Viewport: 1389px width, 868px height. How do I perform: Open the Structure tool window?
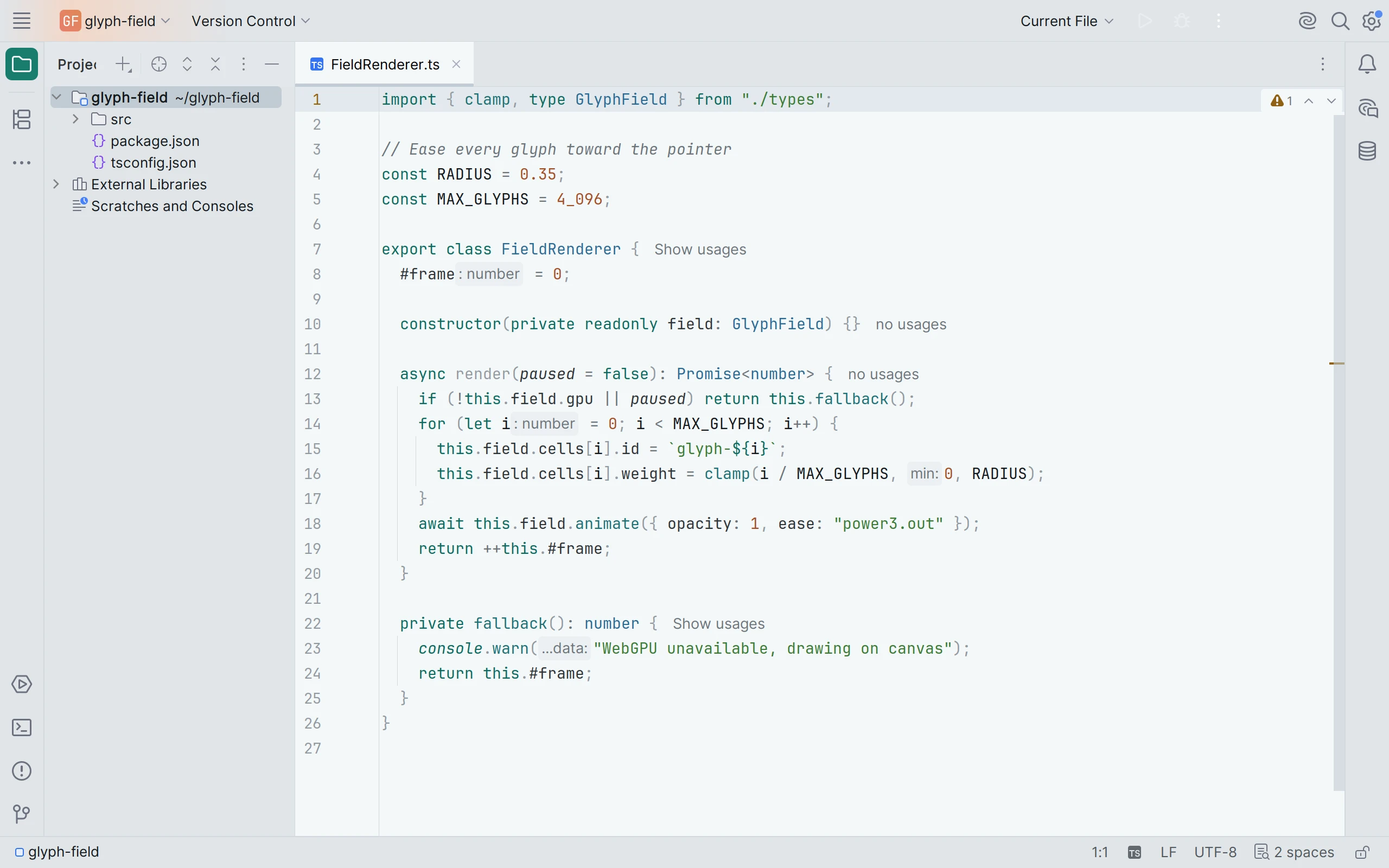coord(22,119)
